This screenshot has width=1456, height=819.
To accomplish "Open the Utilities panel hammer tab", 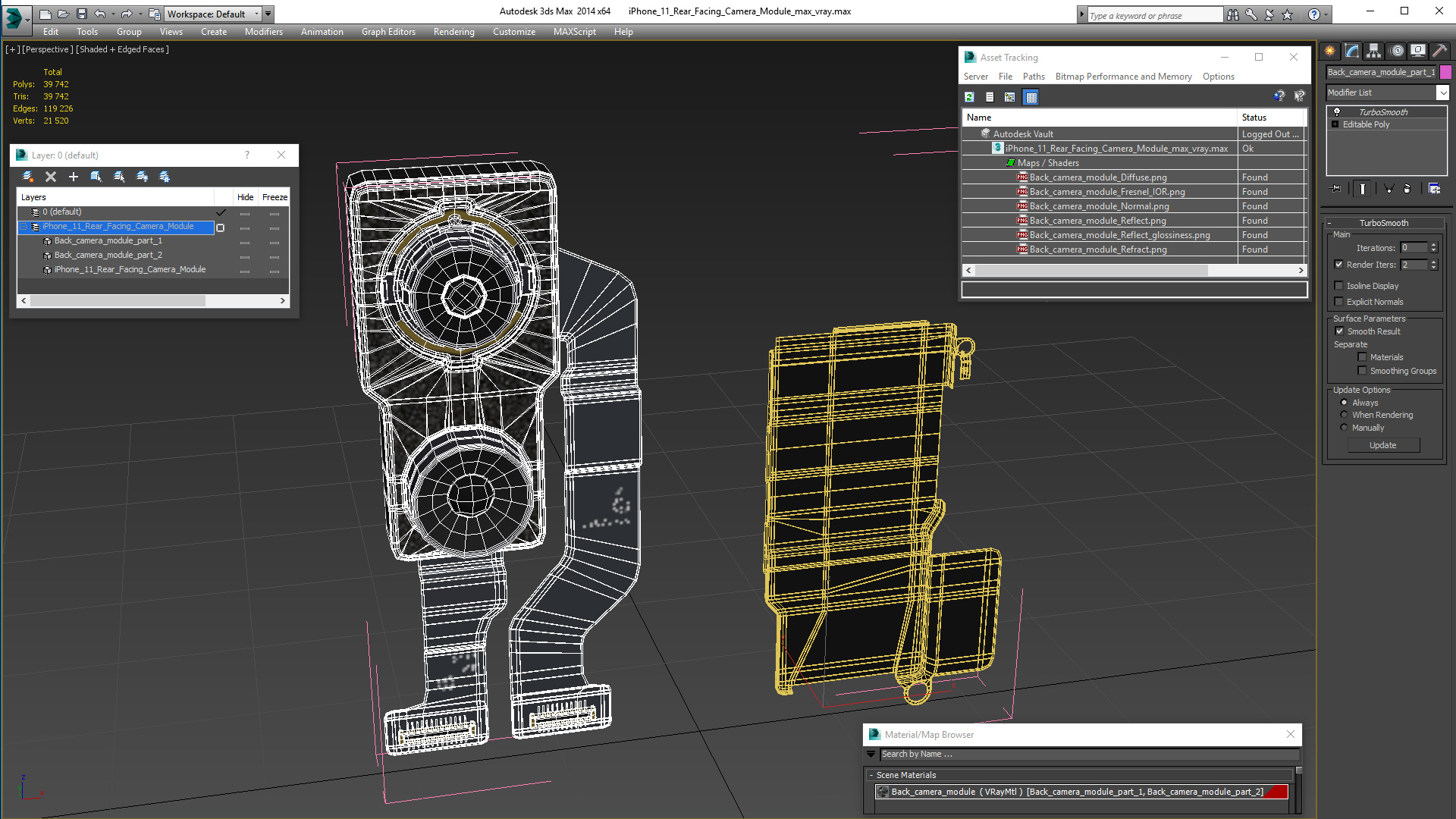I will coord(1439,51).
